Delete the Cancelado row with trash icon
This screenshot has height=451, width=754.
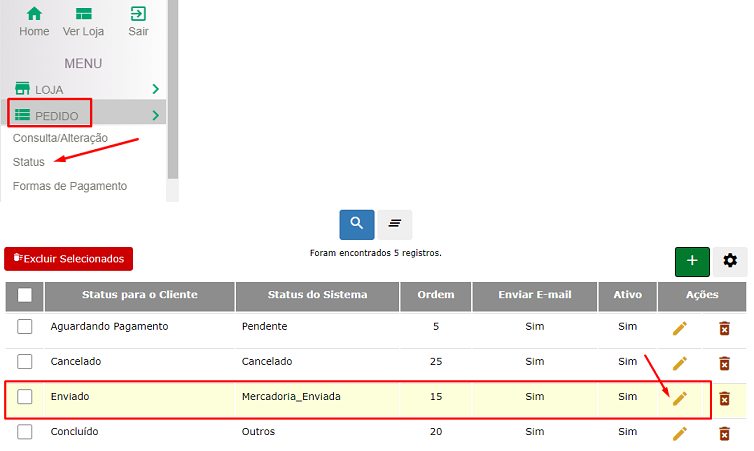click(x=725, y=363)
